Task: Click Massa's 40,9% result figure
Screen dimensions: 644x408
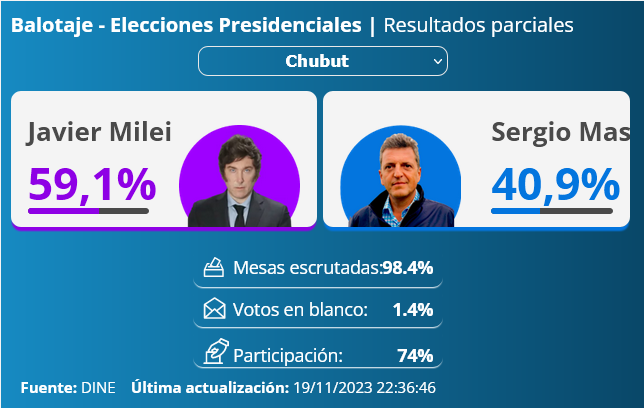Action: tap(555, 185)
